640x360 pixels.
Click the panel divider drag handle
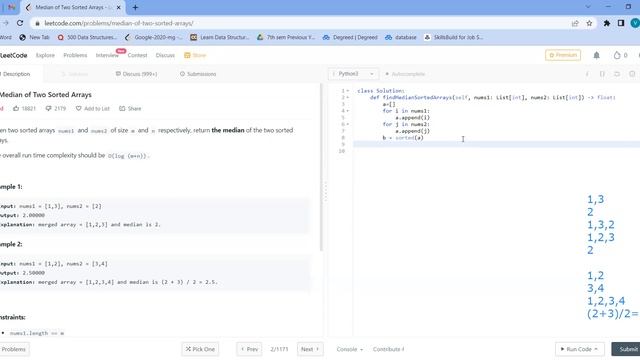(325, 192)
